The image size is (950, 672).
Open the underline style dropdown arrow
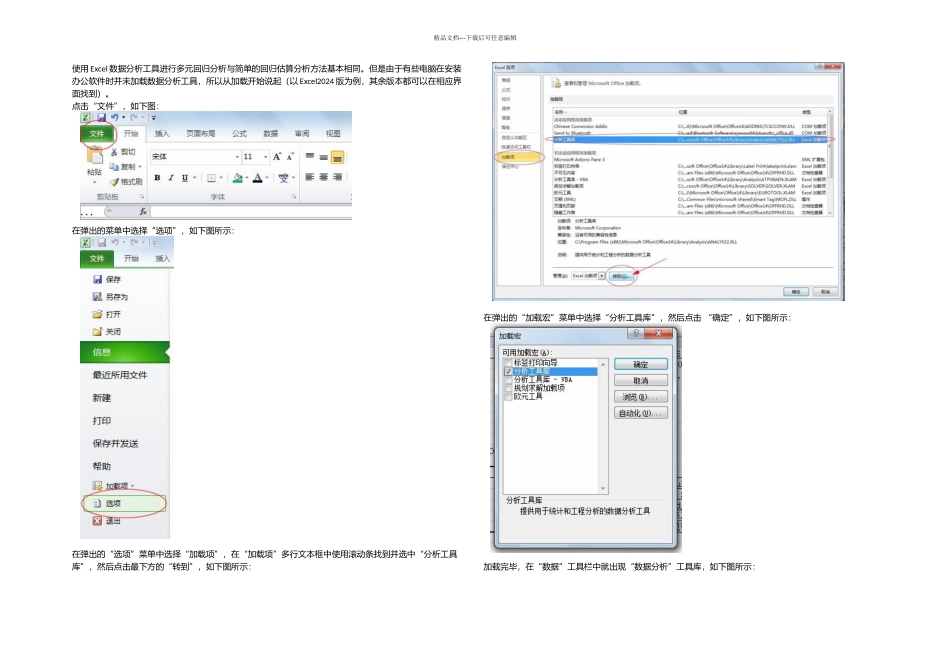[x=195, y=178]
